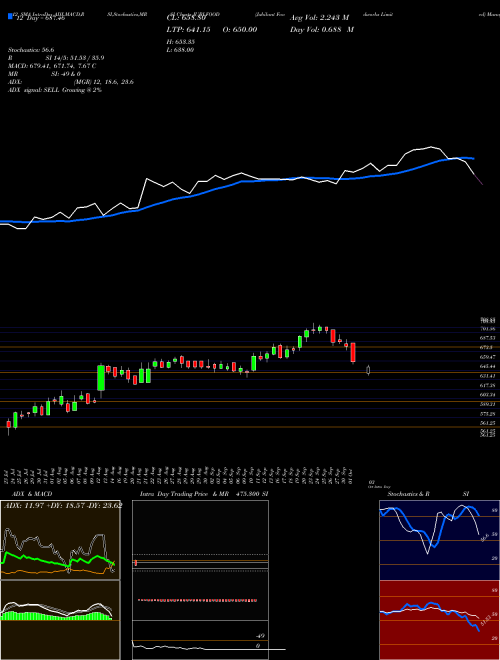Click the Day Vol: 0.688 M label
Image resolution: width=500 pixels, height=660 pixels.
[x=322, y=29]
